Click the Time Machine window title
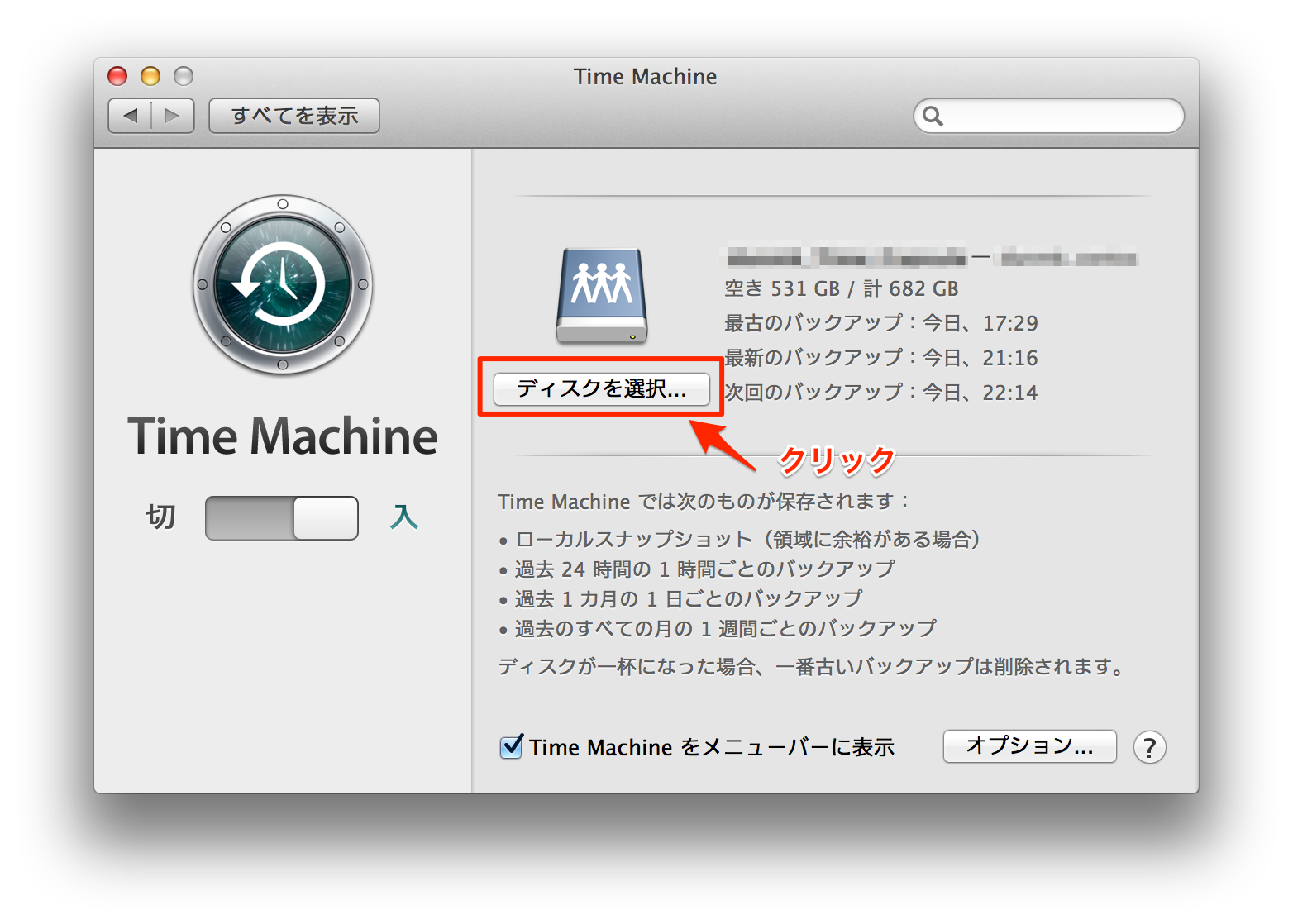Viewport: 1293px width, 924px height. [x=646, y=77]
